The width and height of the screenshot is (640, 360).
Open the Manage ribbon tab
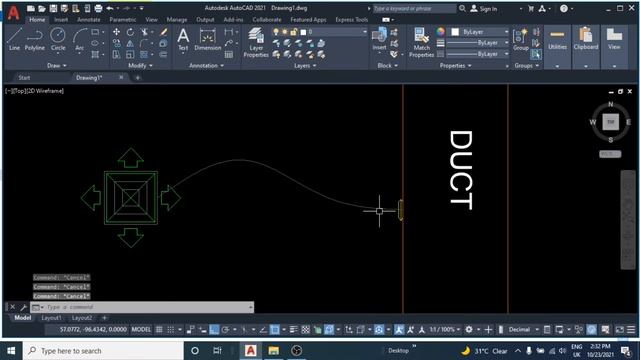click(x=177, y=20)
